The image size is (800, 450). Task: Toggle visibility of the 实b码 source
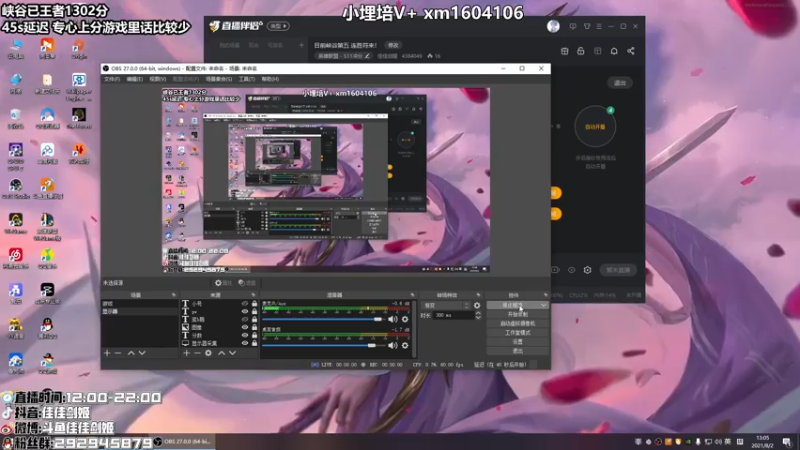[245, 319]
